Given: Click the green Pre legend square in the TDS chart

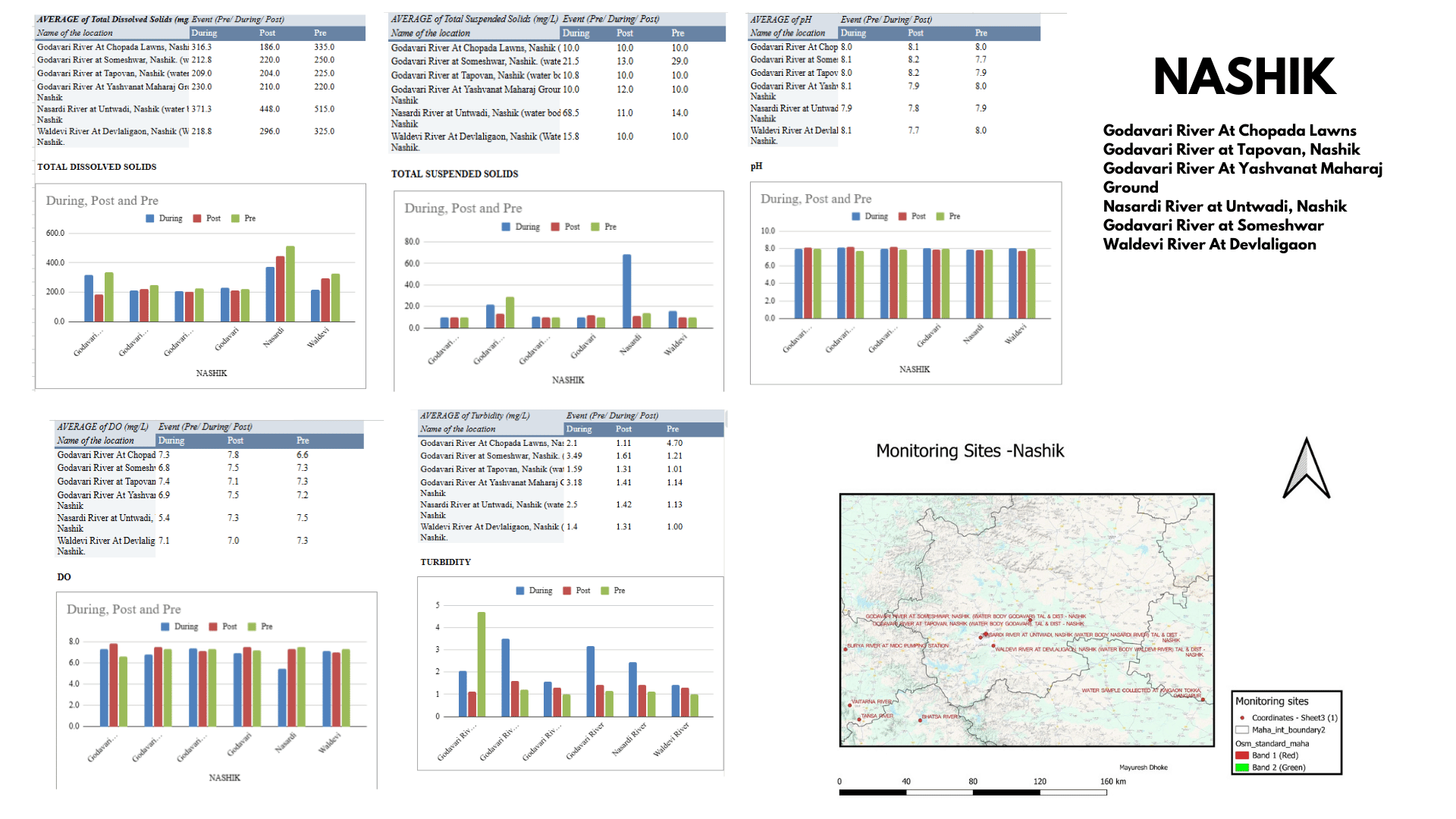Looking at the screenshot, I should click(235, 218).
